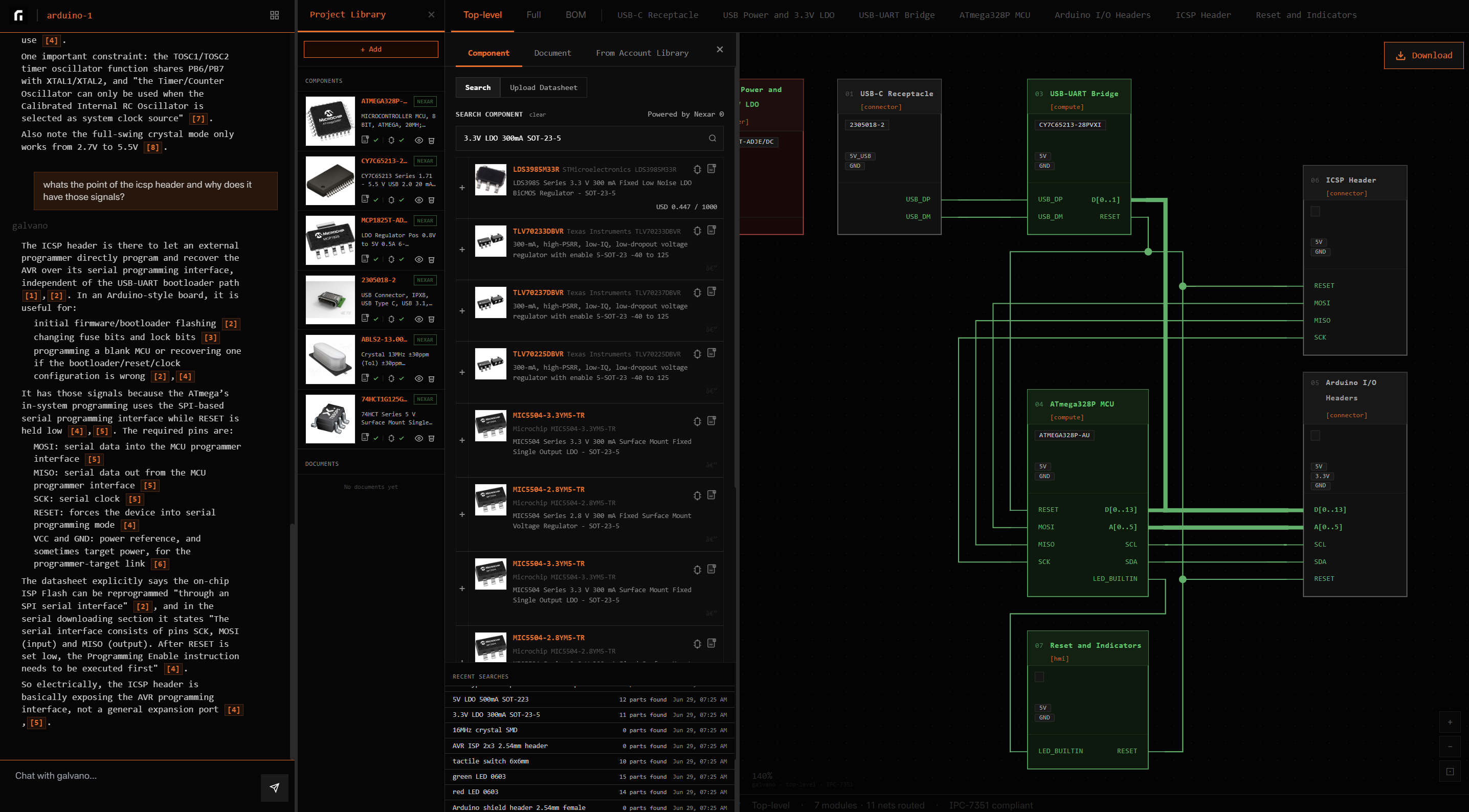Open datasheet PDF icon for LDS3985M33R result

click(711, 169)
